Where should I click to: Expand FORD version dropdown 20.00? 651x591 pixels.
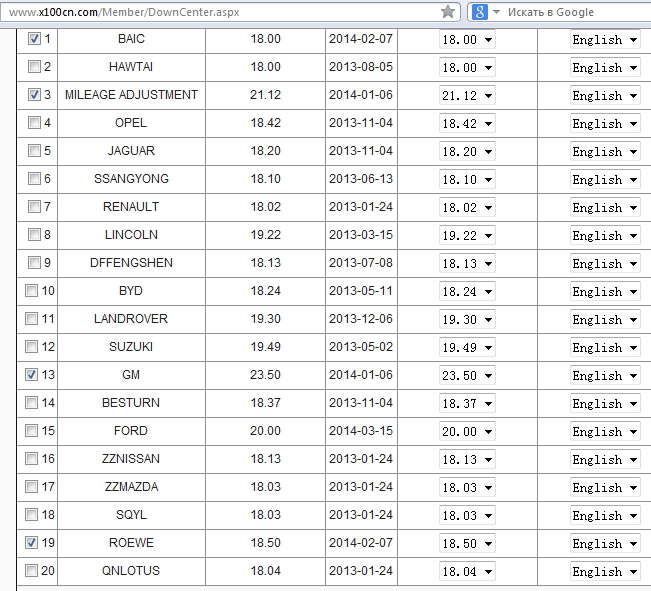click(x=467, y=432)
